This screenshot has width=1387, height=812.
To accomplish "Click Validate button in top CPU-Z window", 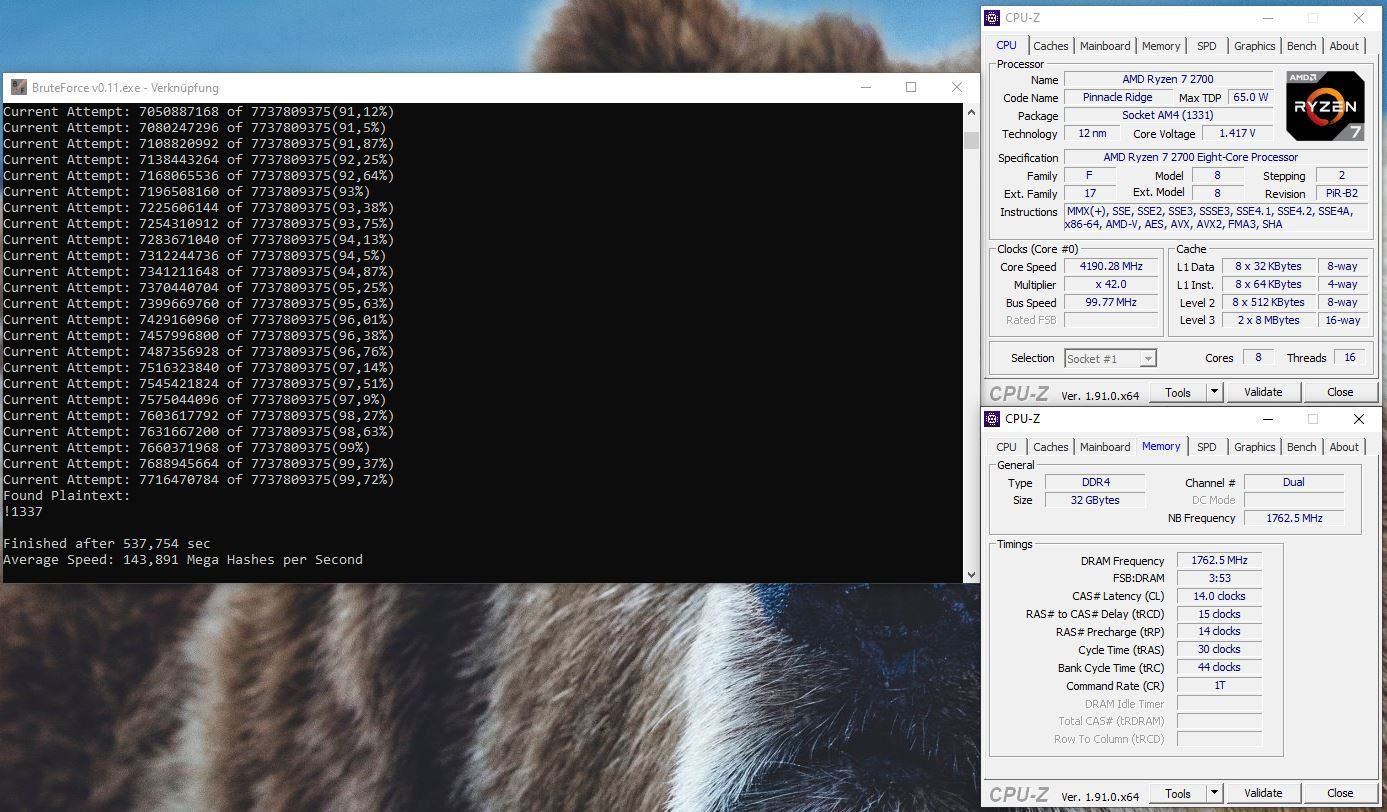I will (x=1263, y=392).
